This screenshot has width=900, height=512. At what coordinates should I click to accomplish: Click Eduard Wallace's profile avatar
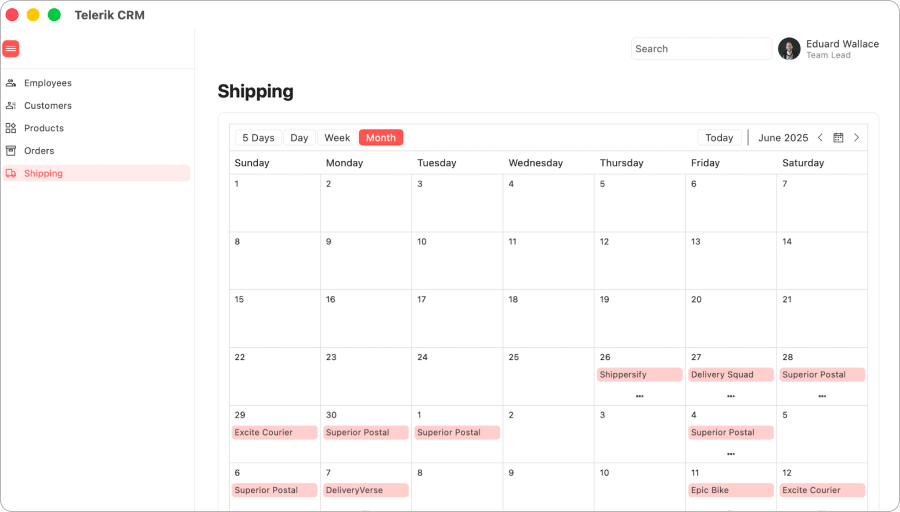[789, 49]
